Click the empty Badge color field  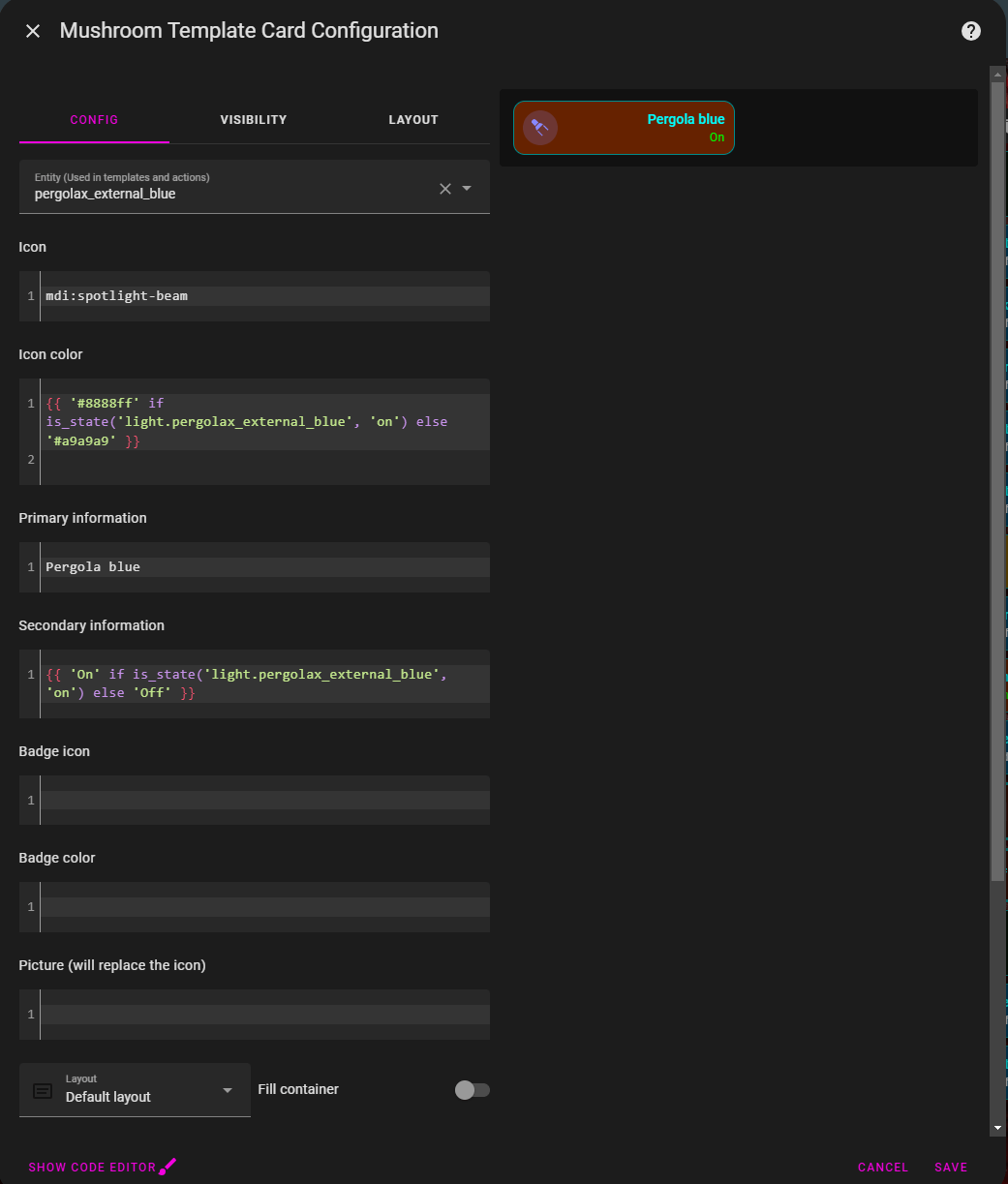tap(261, 907)
